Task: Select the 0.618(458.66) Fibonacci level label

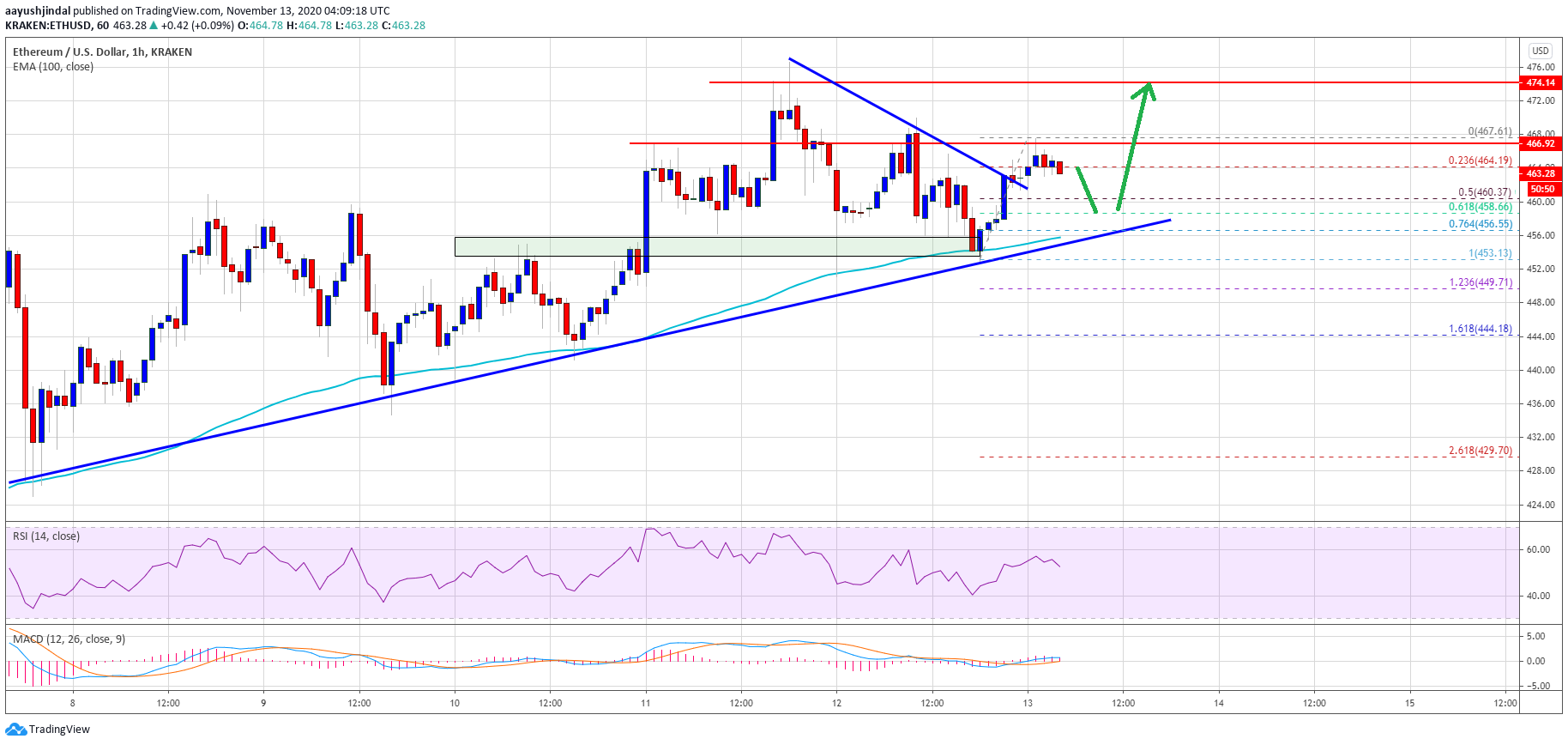Action: coord(1480,207)
